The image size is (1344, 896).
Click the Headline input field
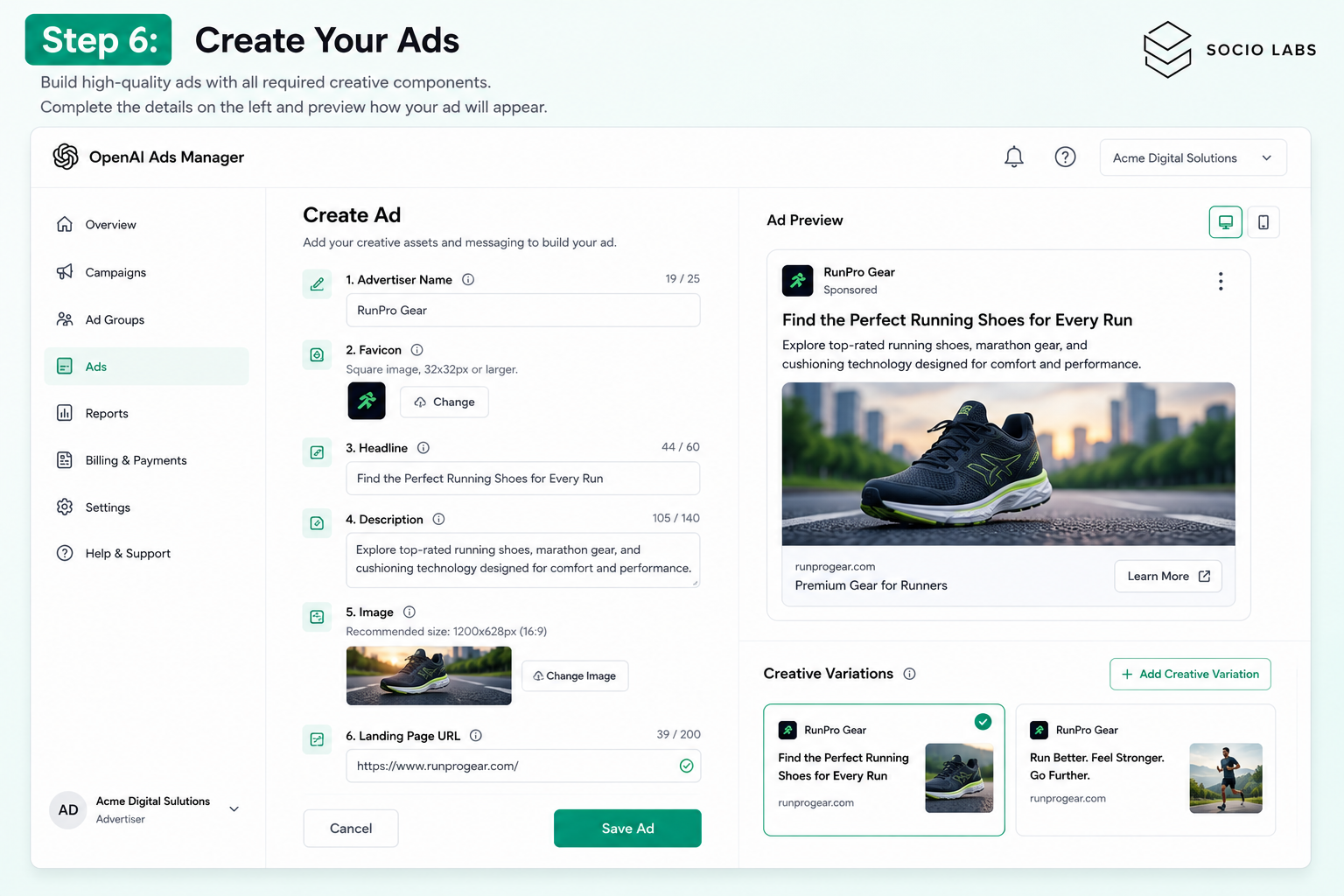[523, 479]
